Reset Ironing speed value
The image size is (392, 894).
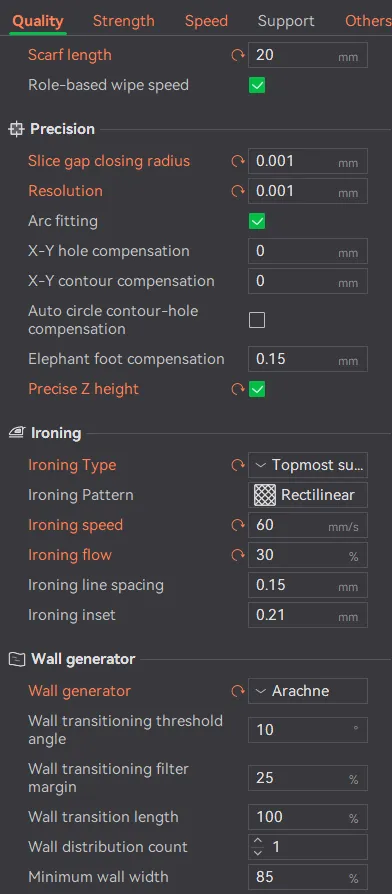(x=238, y=525)
